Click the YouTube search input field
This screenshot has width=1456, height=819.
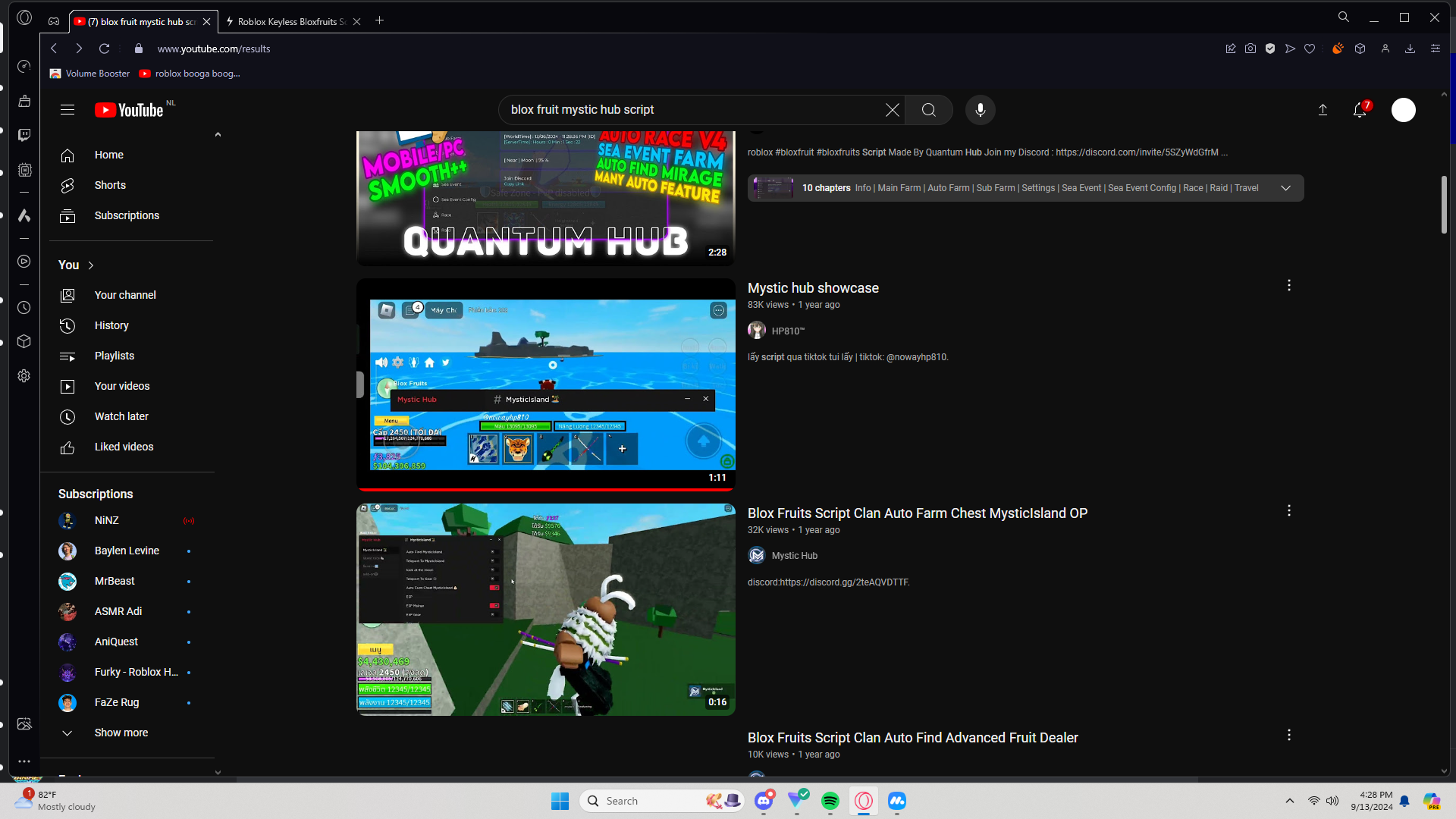pos(694,110)
